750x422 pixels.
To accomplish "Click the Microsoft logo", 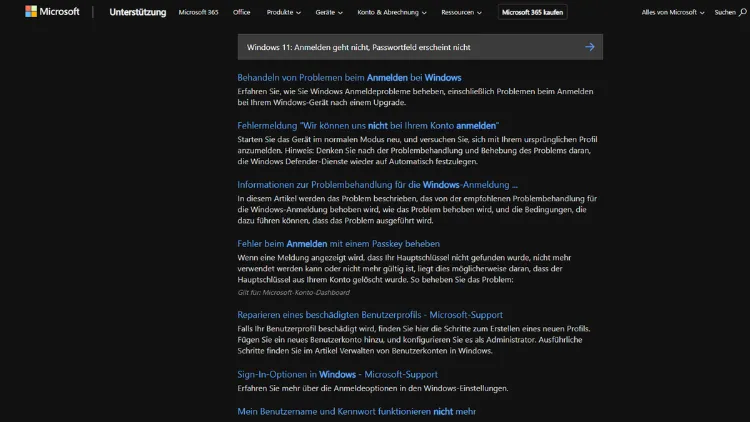I will [52, 11].
